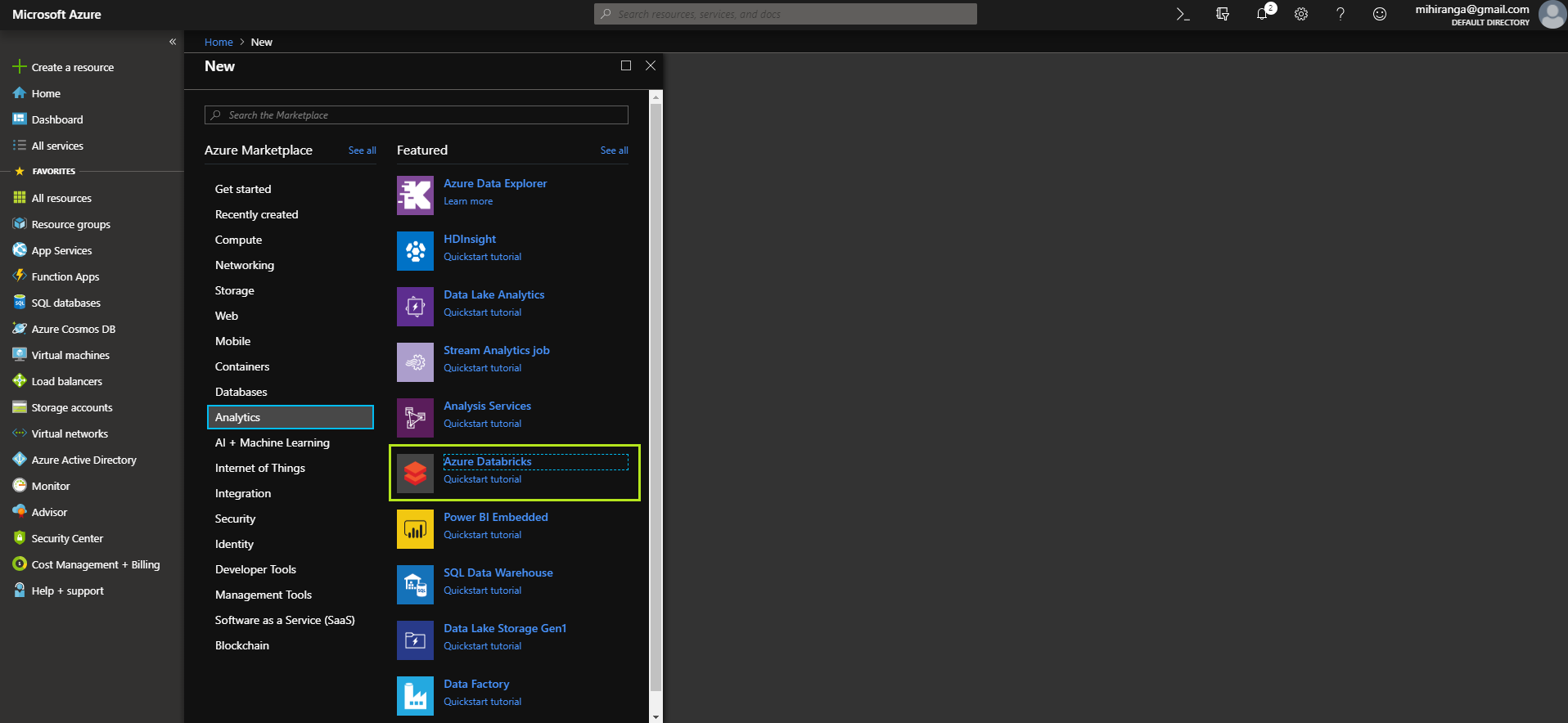Image resolution: width=1568 pixels, height=723 pixels.
Task: Click the HDInsight tile icon
Action: [415, 251]
